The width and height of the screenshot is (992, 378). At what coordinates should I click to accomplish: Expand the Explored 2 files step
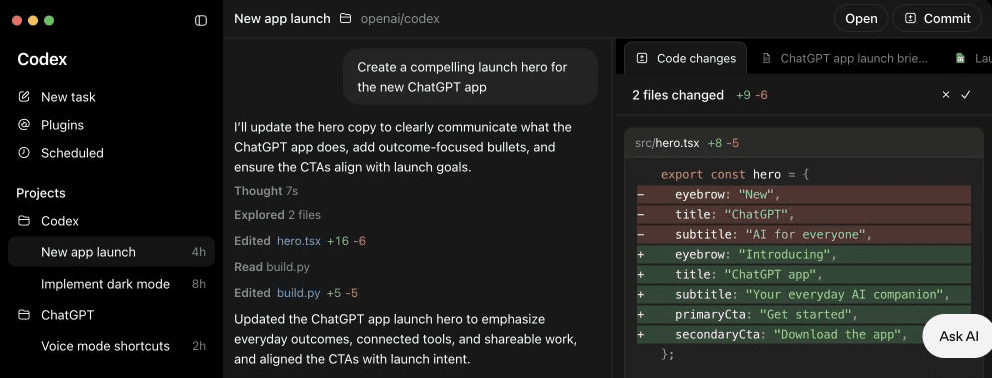point(277,215)
